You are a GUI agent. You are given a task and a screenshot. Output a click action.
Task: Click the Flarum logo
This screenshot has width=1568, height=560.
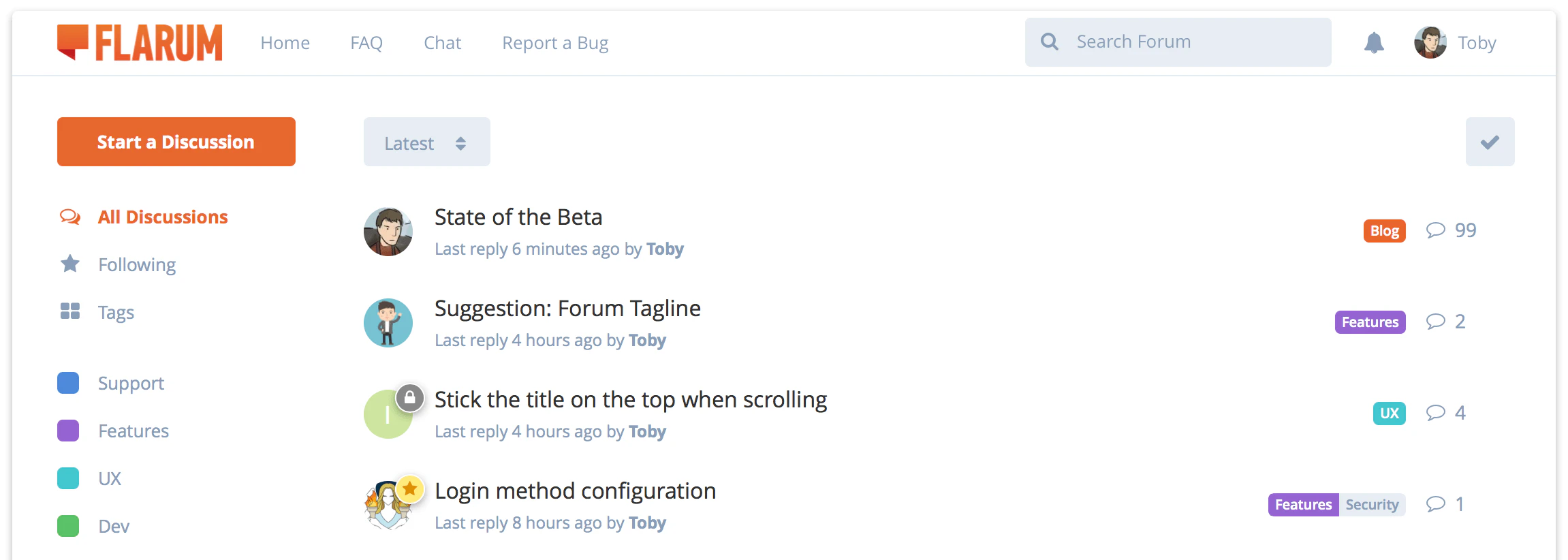(140, 43)
